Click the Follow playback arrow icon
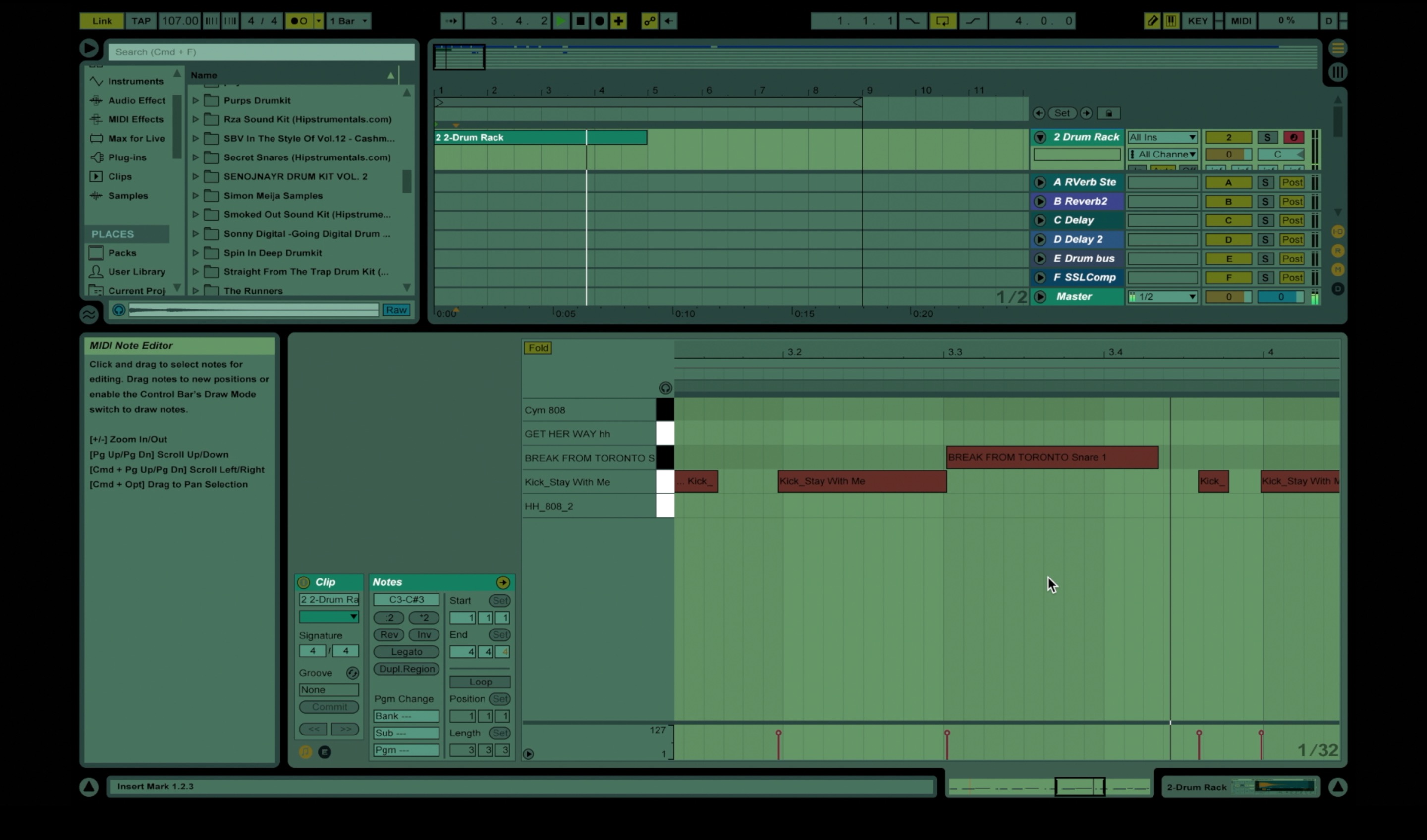1427x840 pixels. coord(451,21)
